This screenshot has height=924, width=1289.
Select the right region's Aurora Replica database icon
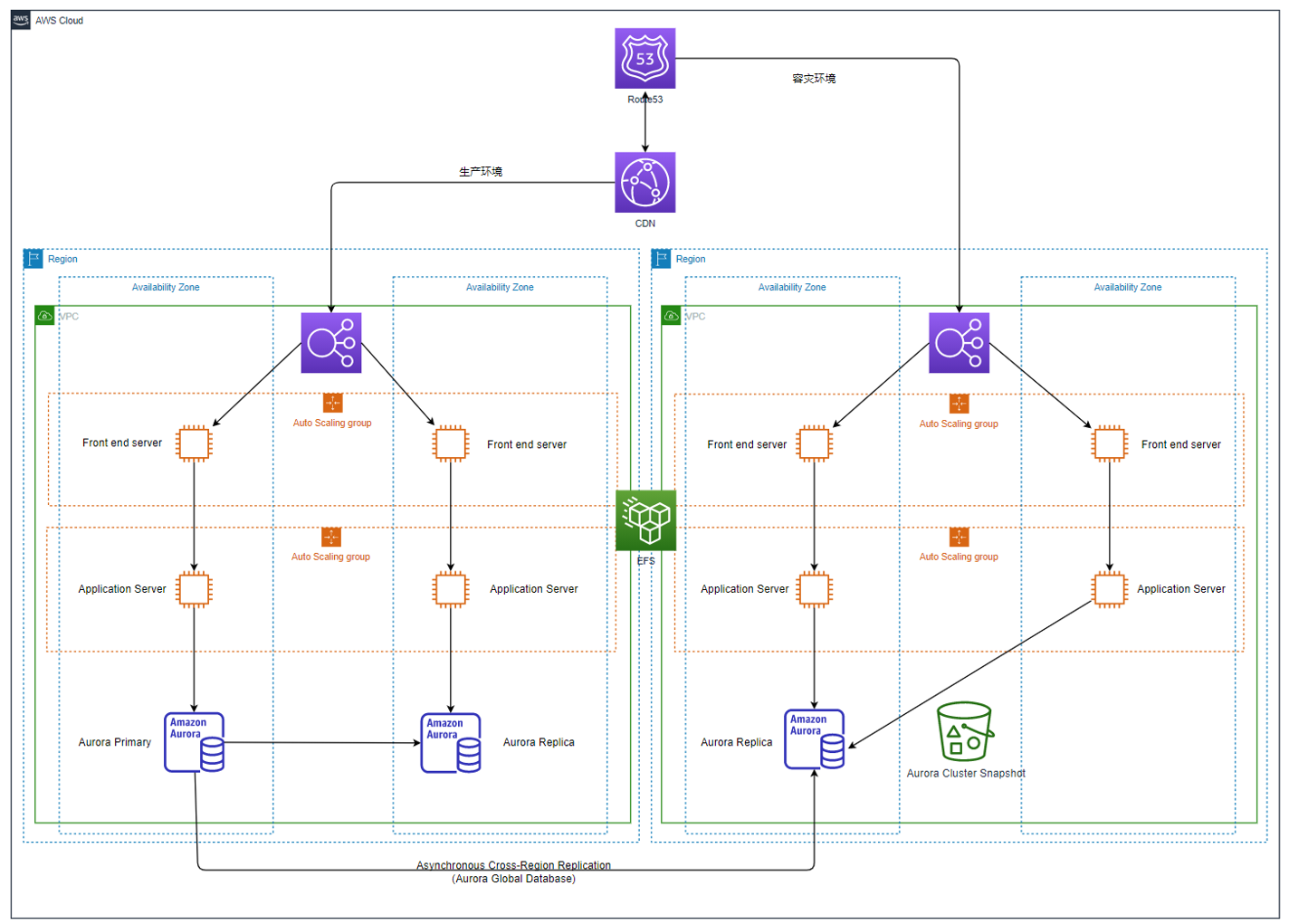click(814, 739)
